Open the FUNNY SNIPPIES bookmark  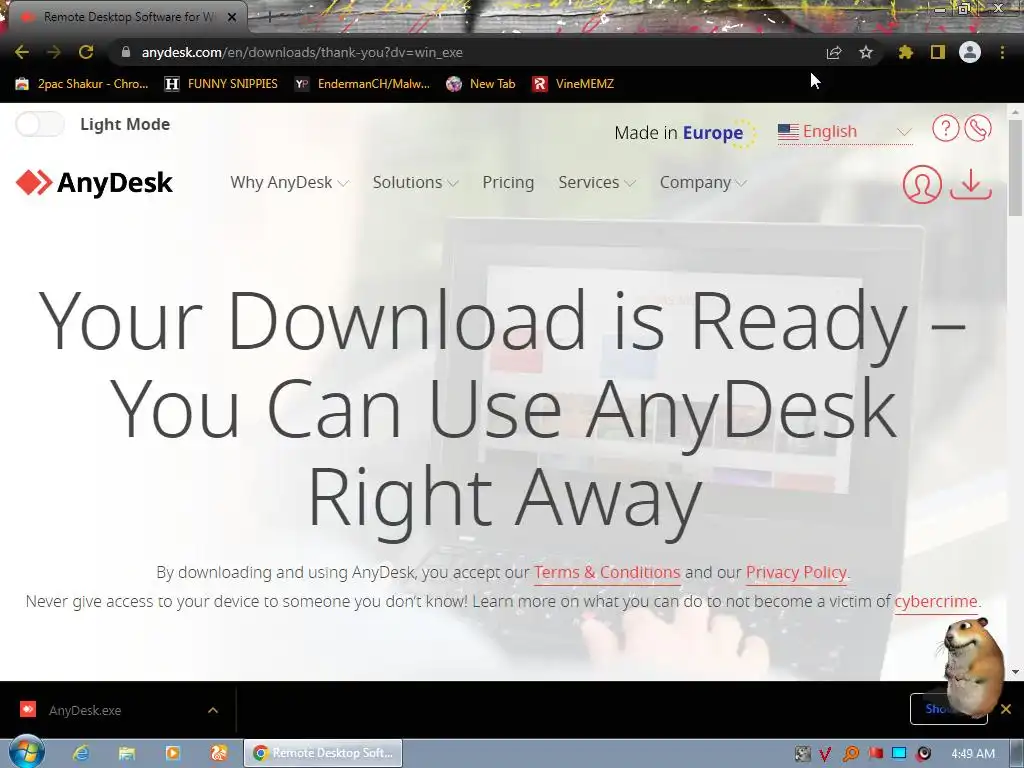[221, 84]
